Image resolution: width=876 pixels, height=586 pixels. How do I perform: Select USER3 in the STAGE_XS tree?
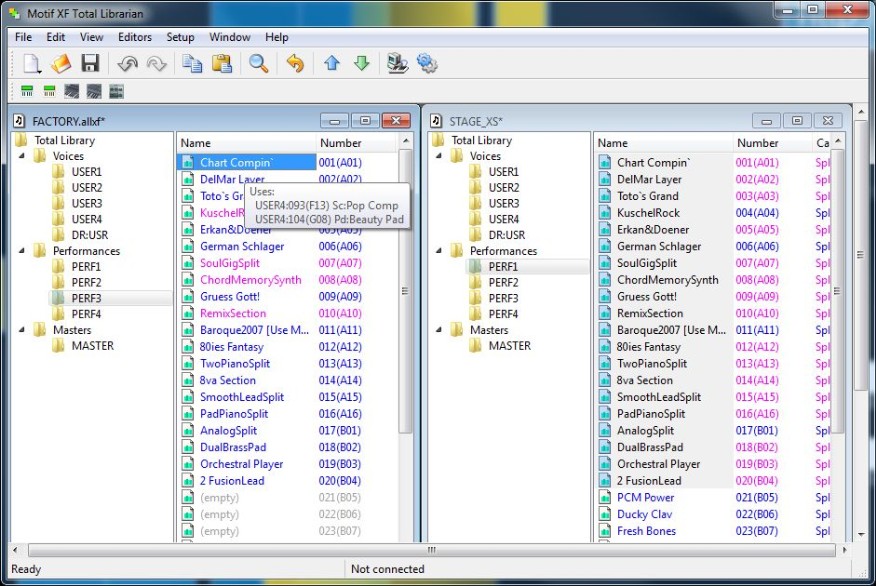pyautogui.click(x=503, y=203)
